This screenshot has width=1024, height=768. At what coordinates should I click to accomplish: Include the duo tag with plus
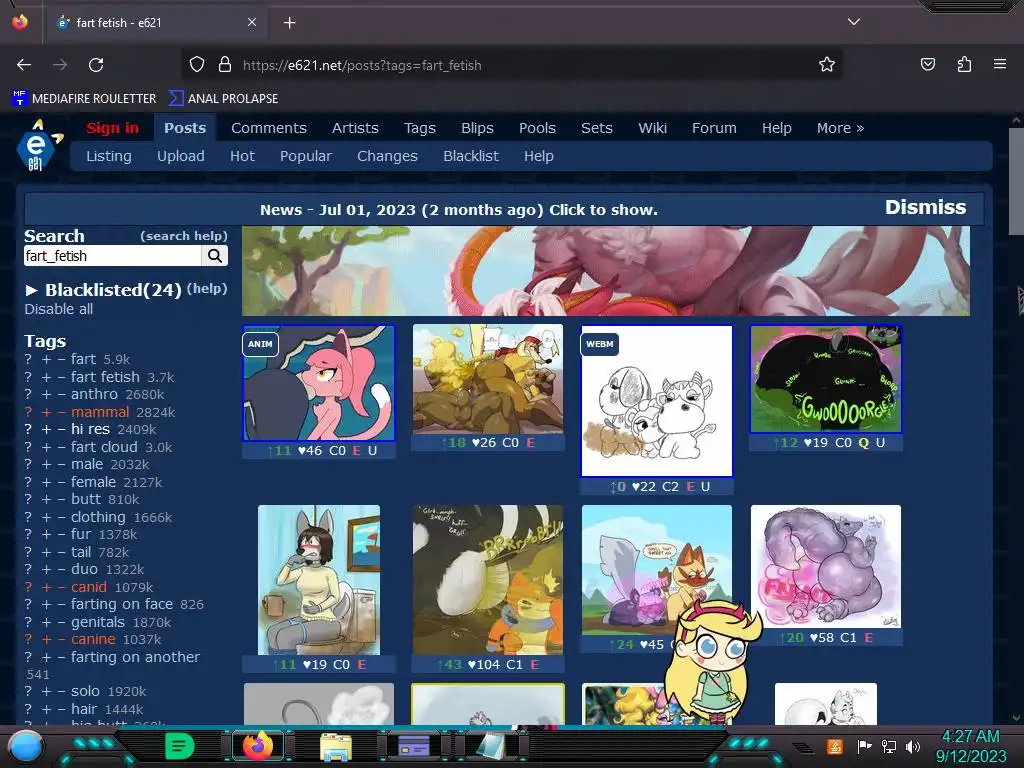(46, 569)
